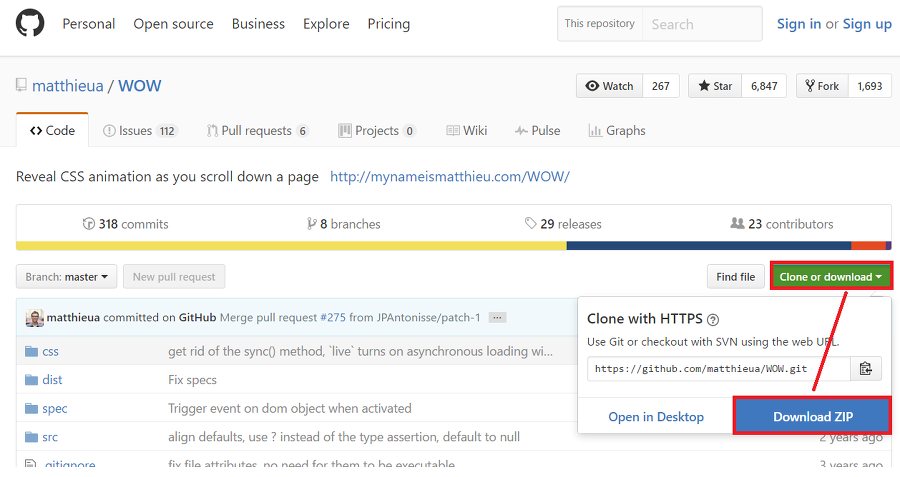
Task: Open Explore in the top navigation
Action: point(326,24)
